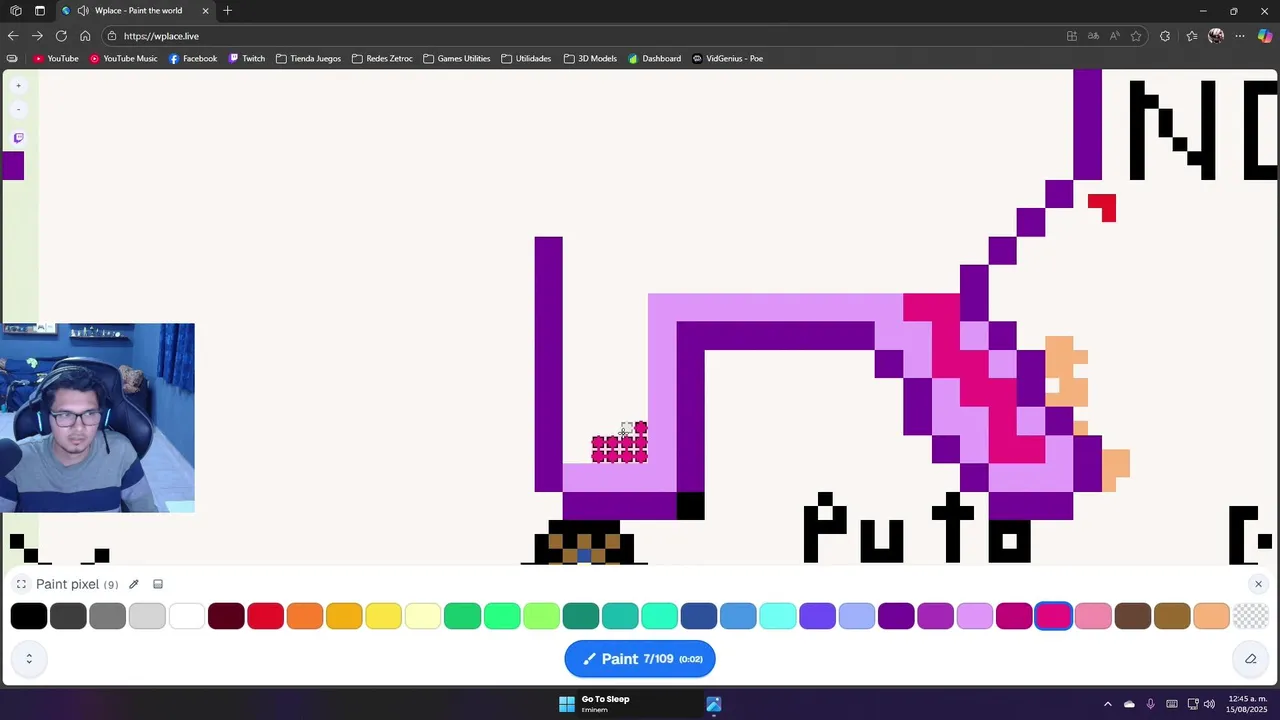1280x720 pixels.
Task: Open a new browser tab
Action: pyautogui.click(x=228, y=11)
